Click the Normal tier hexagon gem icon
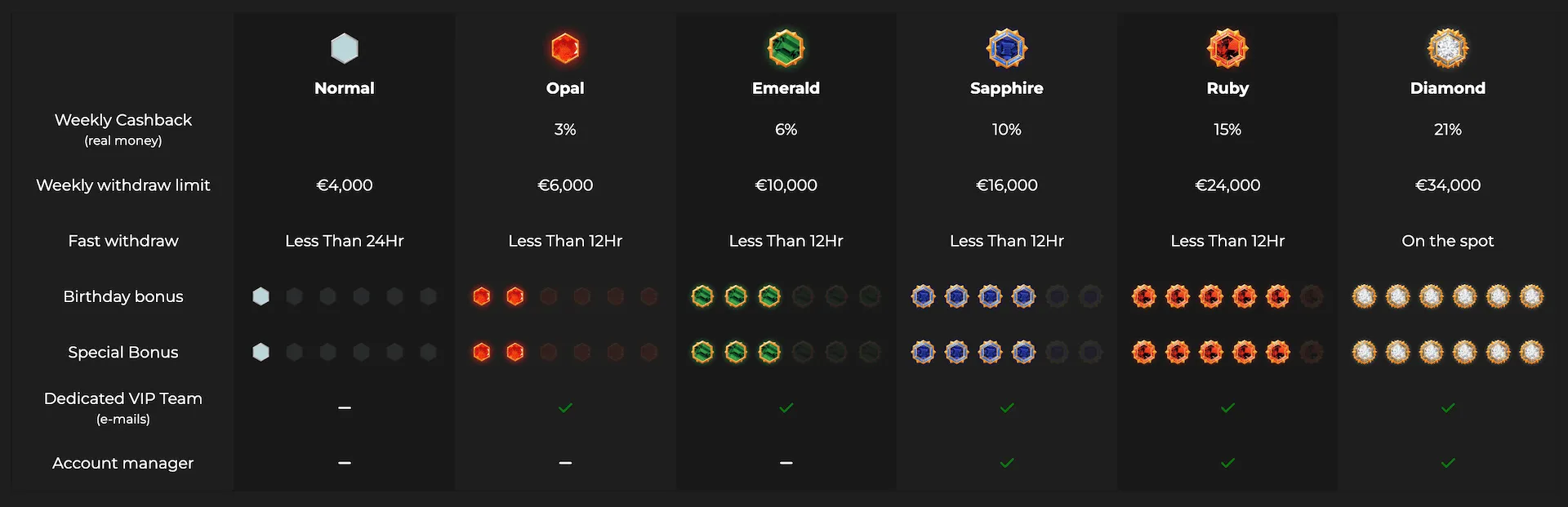Screen dimensions: 1568x507 [345, 49]
